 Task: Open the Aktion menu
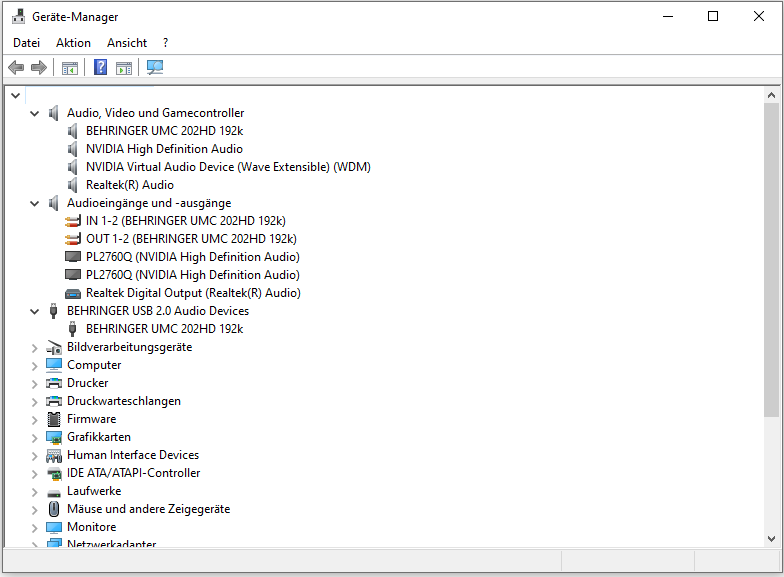pos(74,43)
